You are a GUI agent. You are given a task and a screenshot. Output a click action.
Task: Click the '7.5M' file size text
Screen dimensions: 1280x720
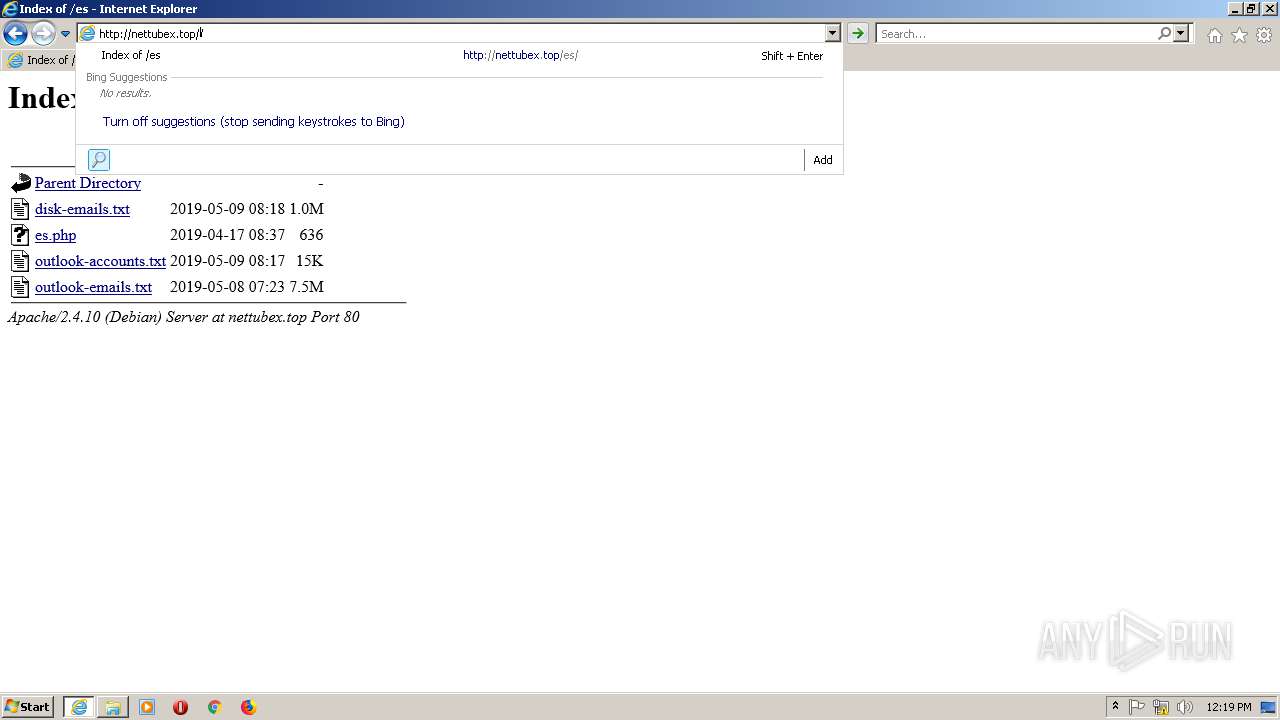pos(307,287)
